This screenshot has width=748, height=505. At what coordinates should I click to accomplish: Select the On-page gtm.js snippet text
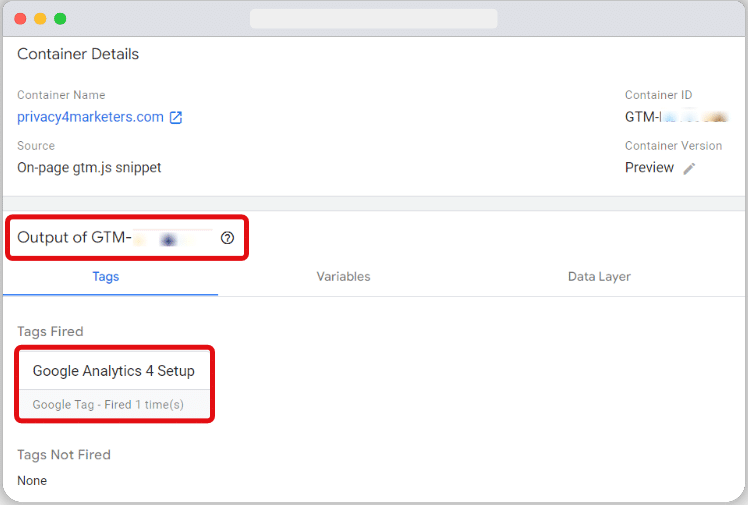click(89, 168)
